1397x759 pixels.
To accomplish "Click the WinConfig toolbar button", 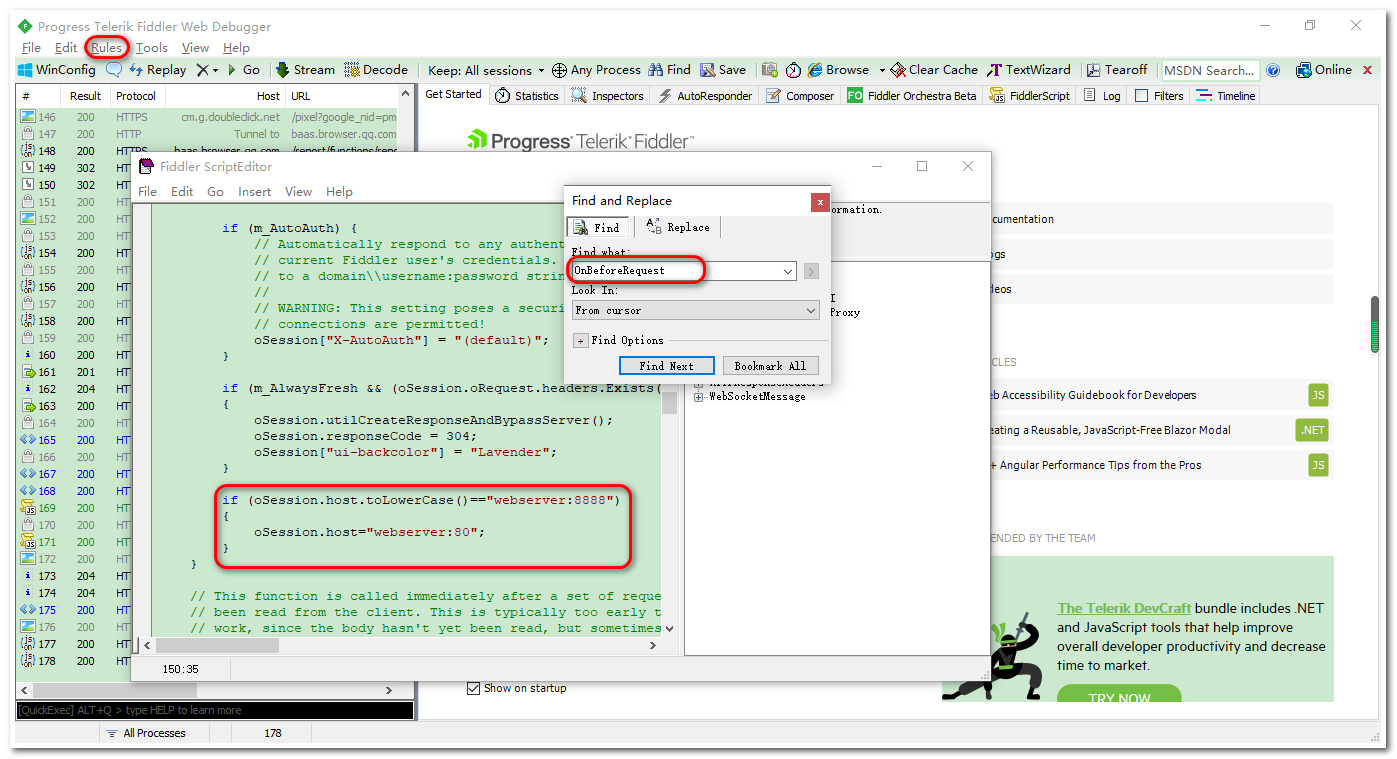I will coord(57,70).
